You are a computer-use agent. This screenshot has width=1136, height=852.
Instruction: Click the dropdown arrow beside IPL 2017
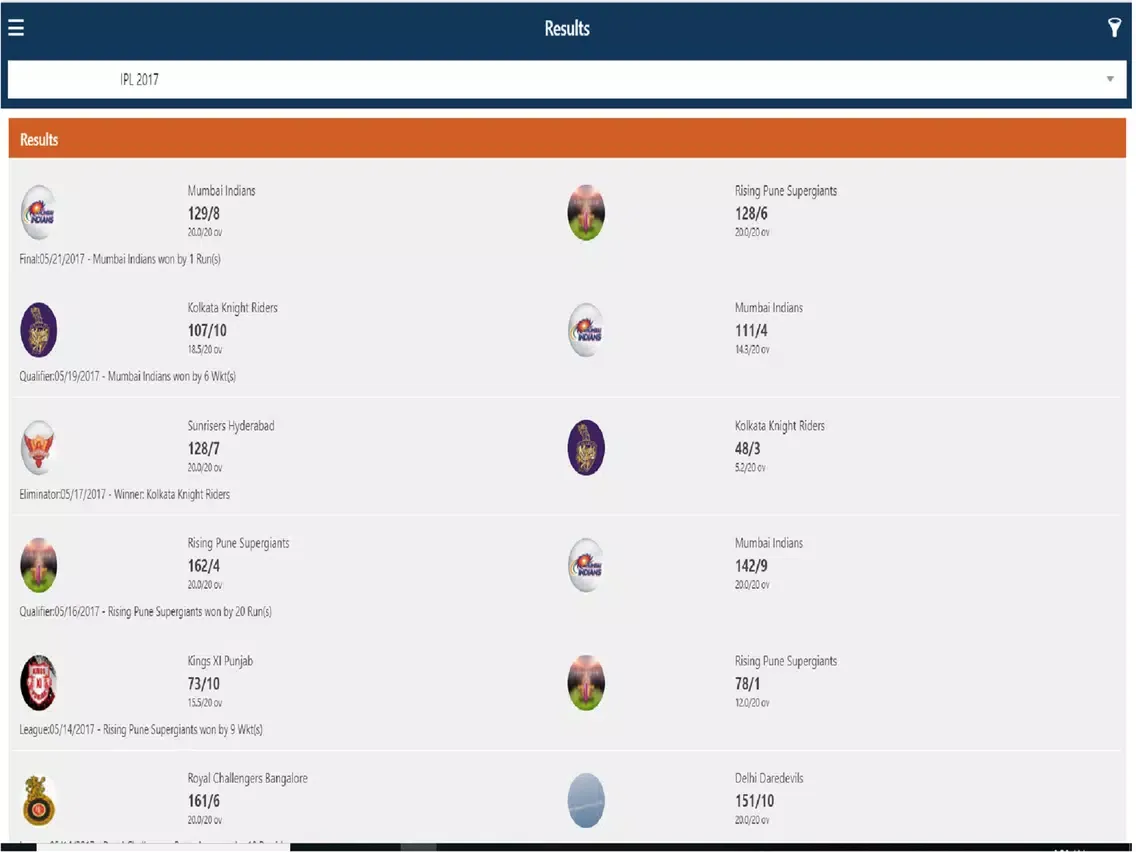point(1109,79)
